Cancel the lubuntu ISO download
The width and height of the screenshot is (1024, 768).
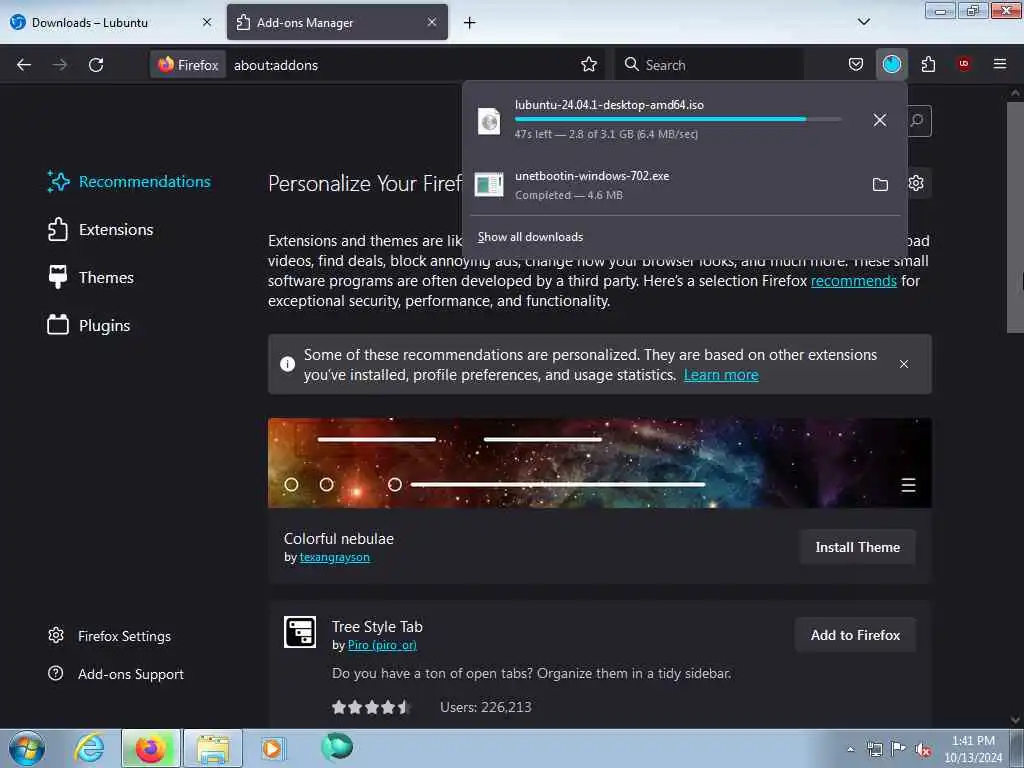pos(880,120)
